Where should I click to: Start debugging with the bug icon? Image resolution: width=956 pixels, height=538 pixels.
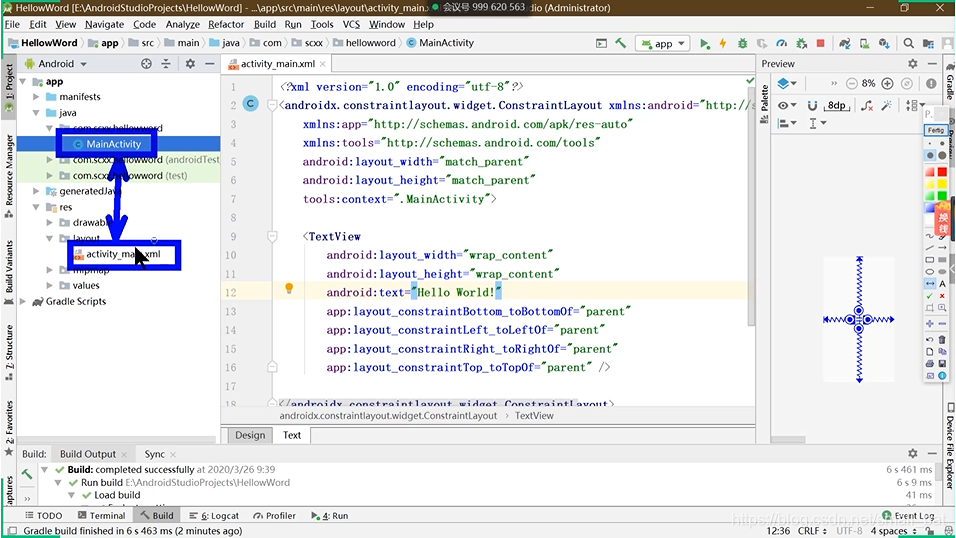click(x=742, y=43)
